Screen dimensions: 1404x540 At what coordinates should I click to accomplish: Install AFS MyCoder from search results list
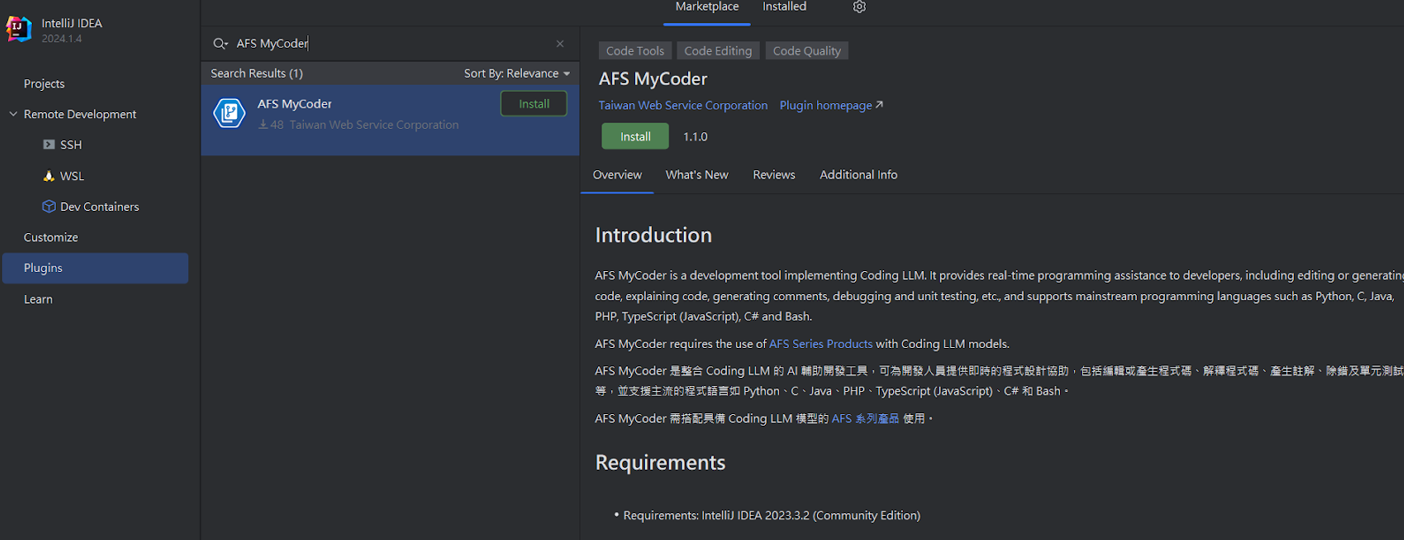click(x=534, y=104)
